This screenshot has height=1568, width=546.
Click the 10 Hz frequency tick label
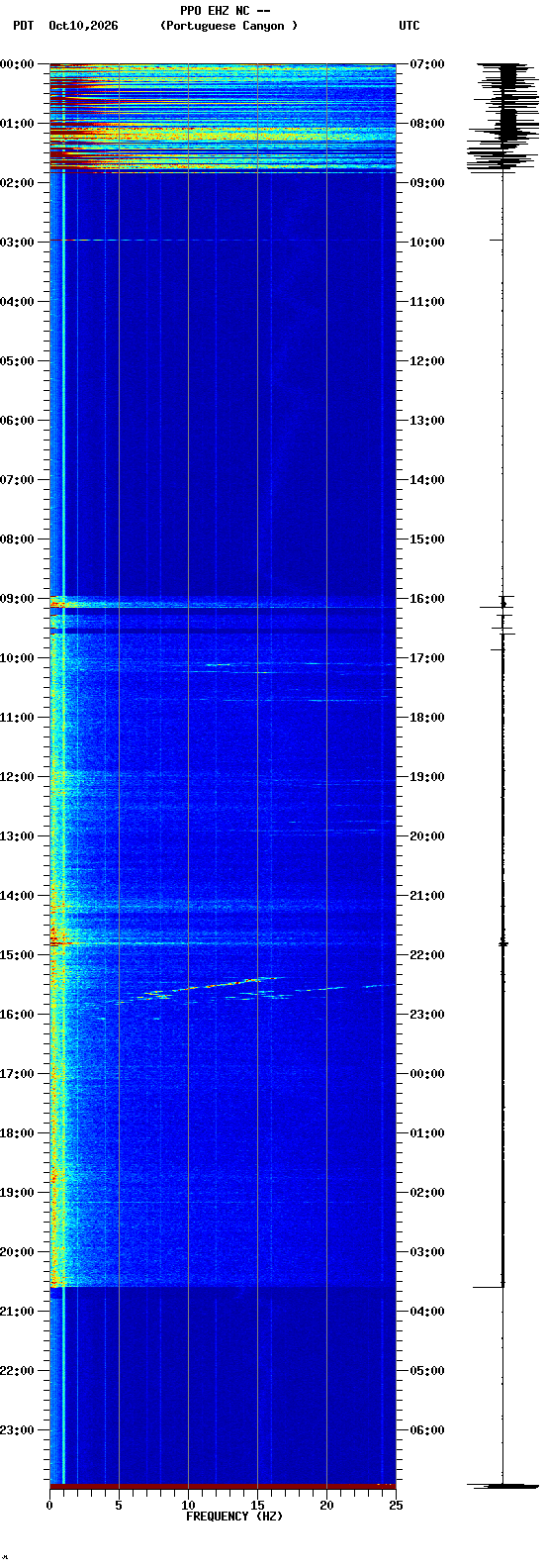point(188,1506)
